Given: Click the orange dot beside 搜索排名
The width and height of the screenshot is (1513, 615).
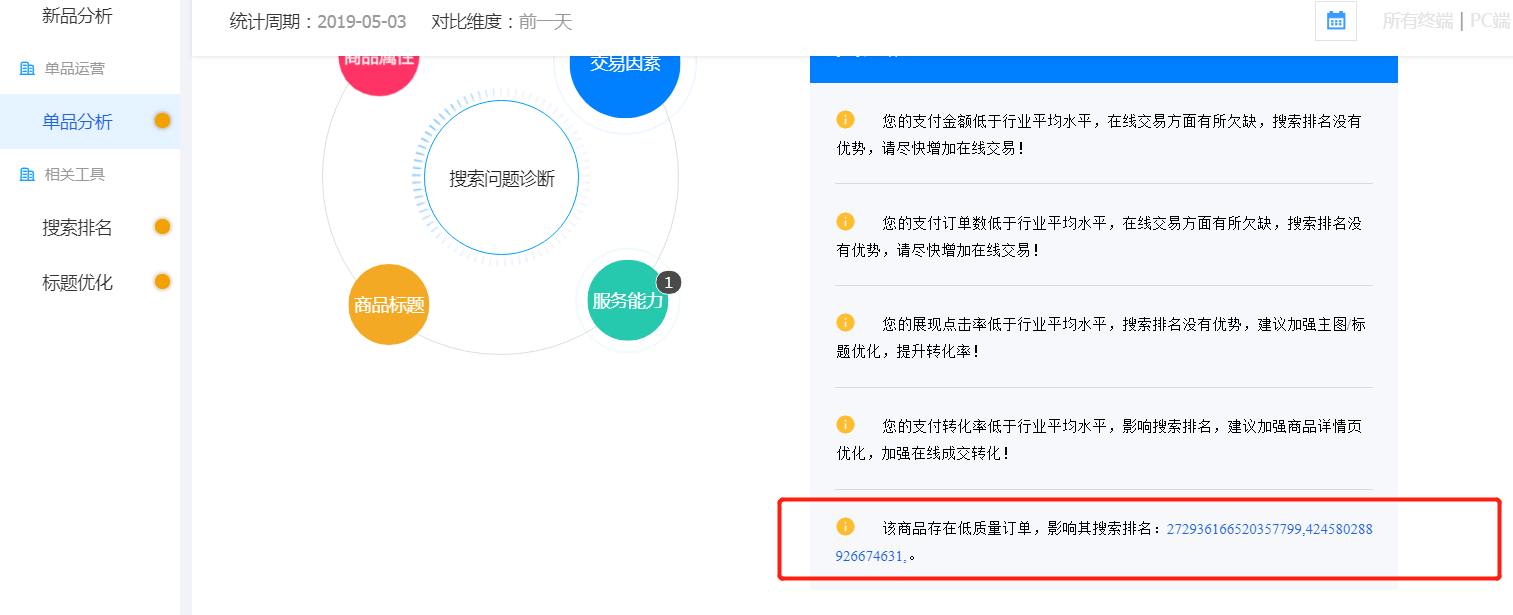Looking at the screenshot, I should [162, 227].
